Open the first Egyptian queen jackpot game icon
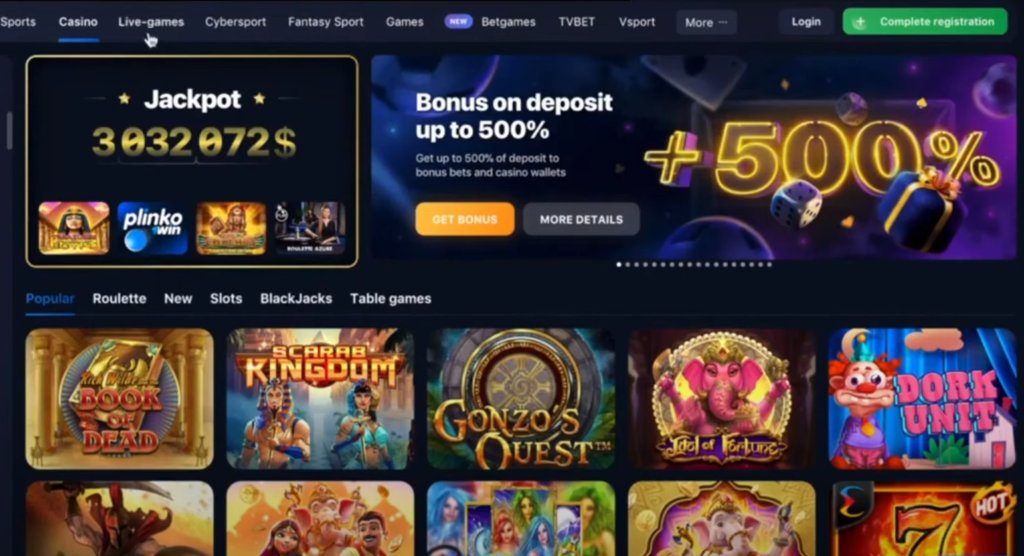Screen dimensions: 1024x556 click(74, 228)
